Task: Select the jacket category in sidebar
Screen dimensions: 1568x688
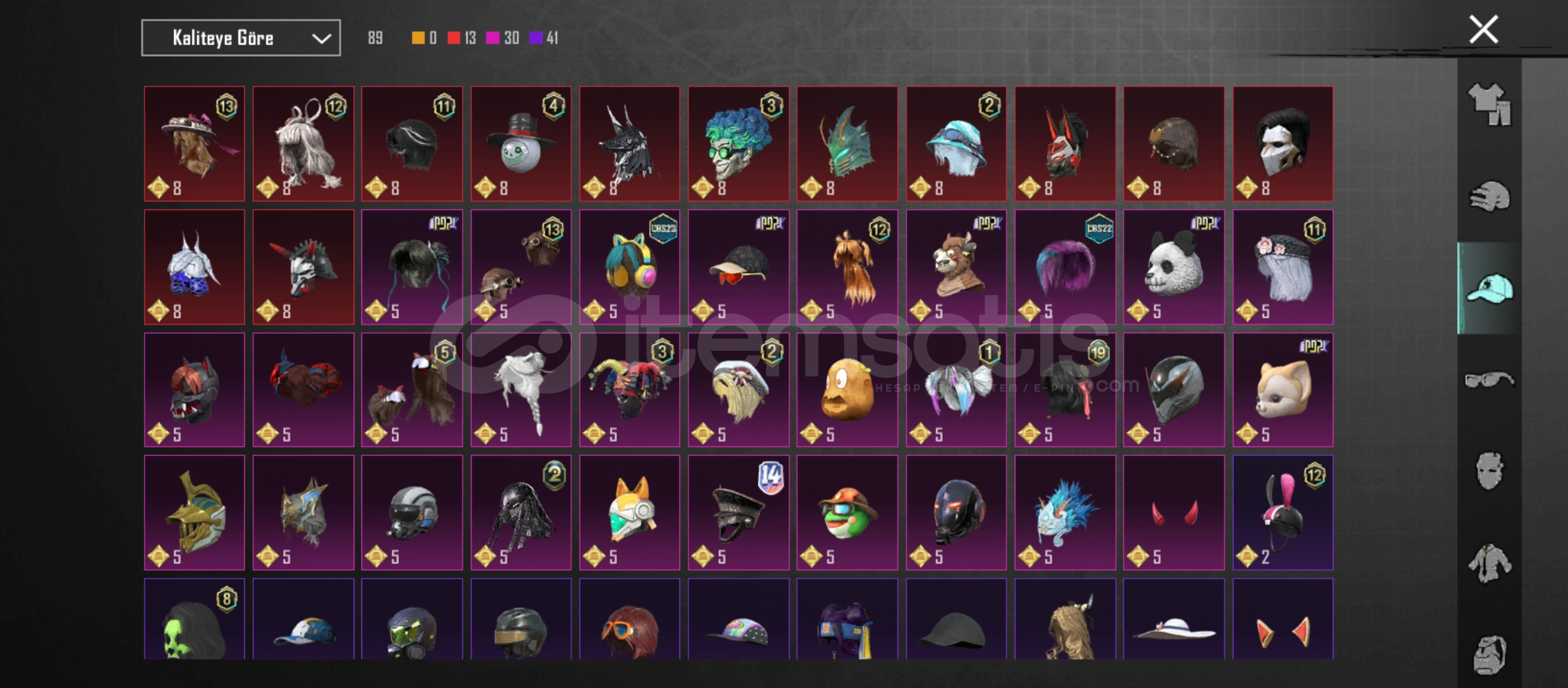Action: pos(1490,563)
